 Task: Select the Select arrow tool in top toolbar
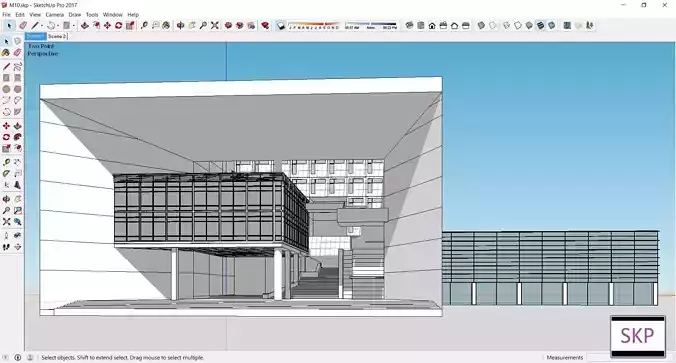9,26
